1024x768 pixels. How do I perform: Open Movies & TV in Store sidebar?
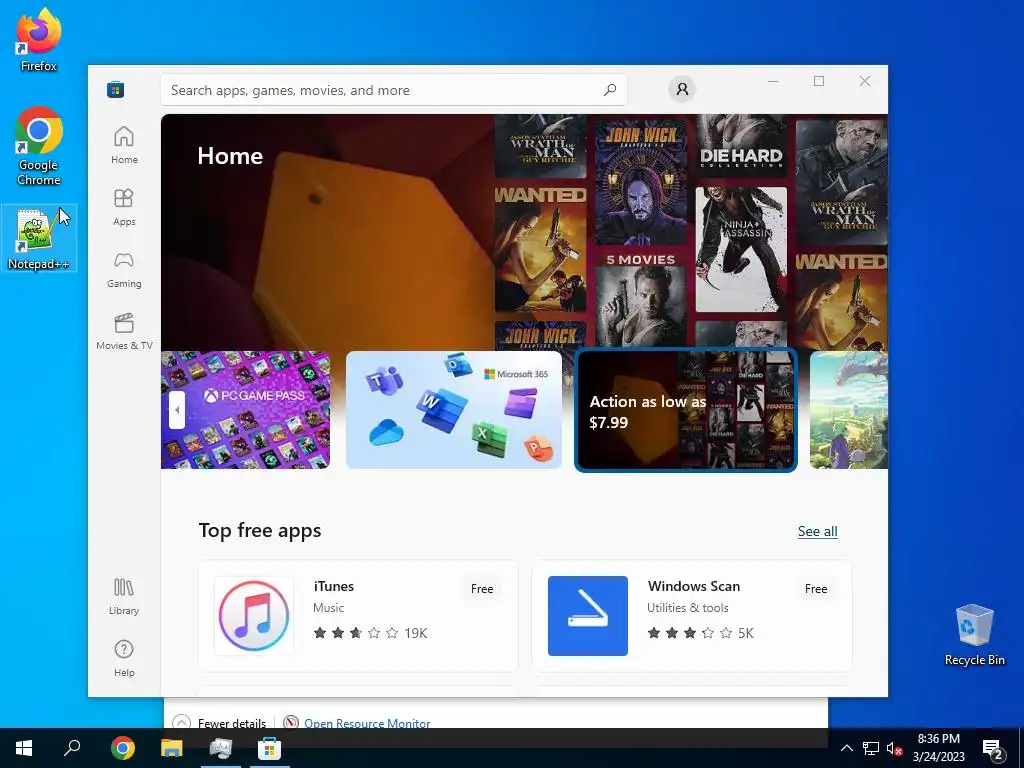124,331
